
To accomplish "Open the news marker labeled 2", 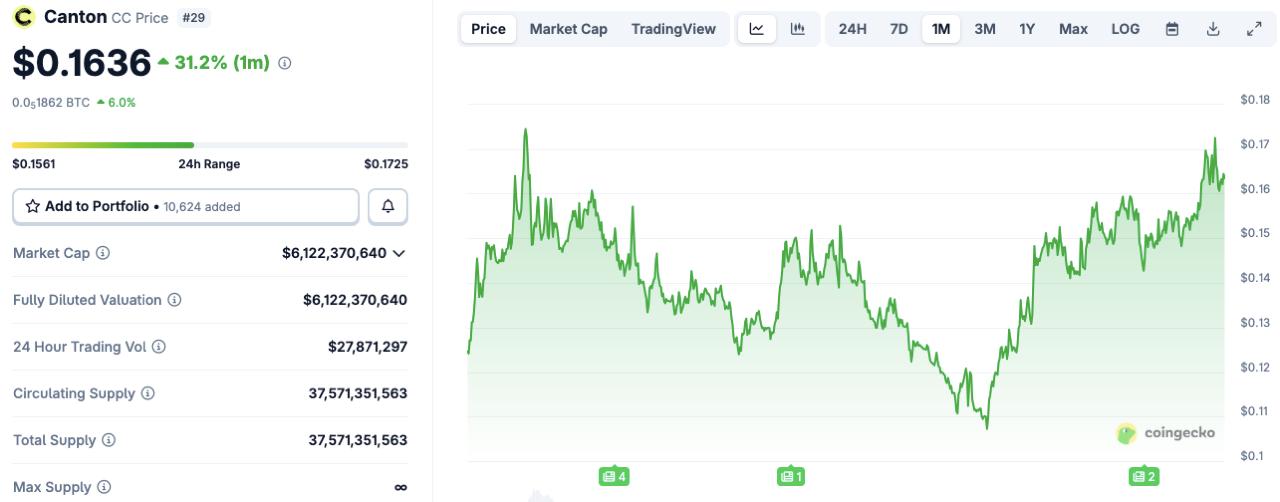I will coord(1143,476).
